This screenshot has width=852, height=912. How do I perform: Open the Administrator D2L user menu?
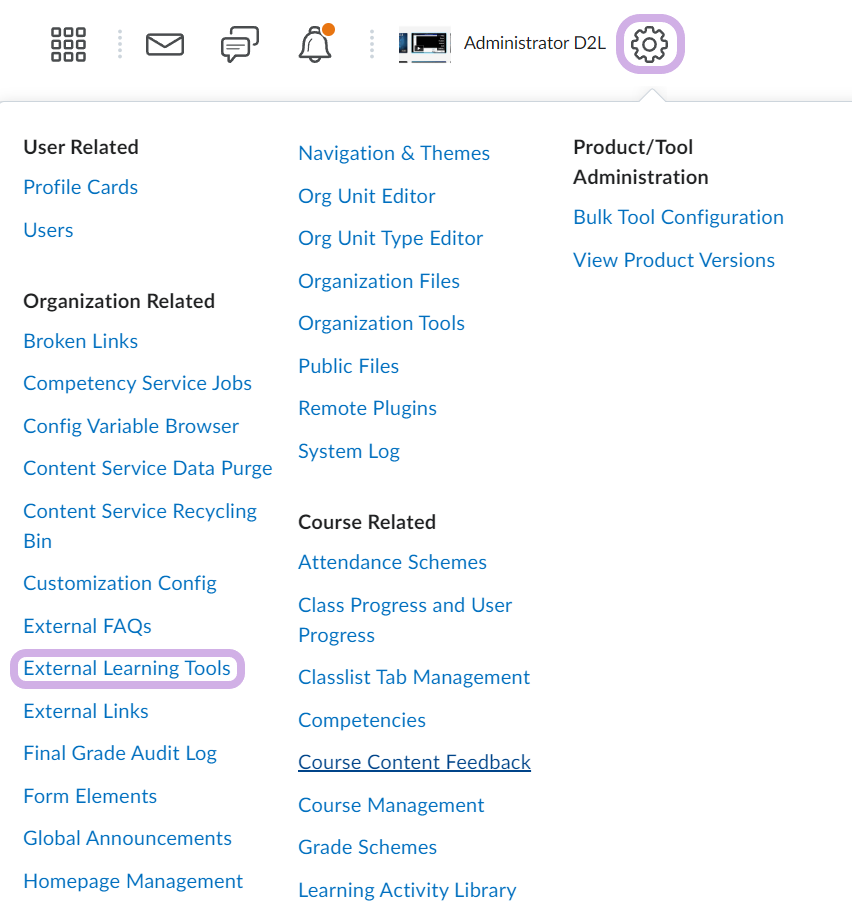click(x=534, y=44)
